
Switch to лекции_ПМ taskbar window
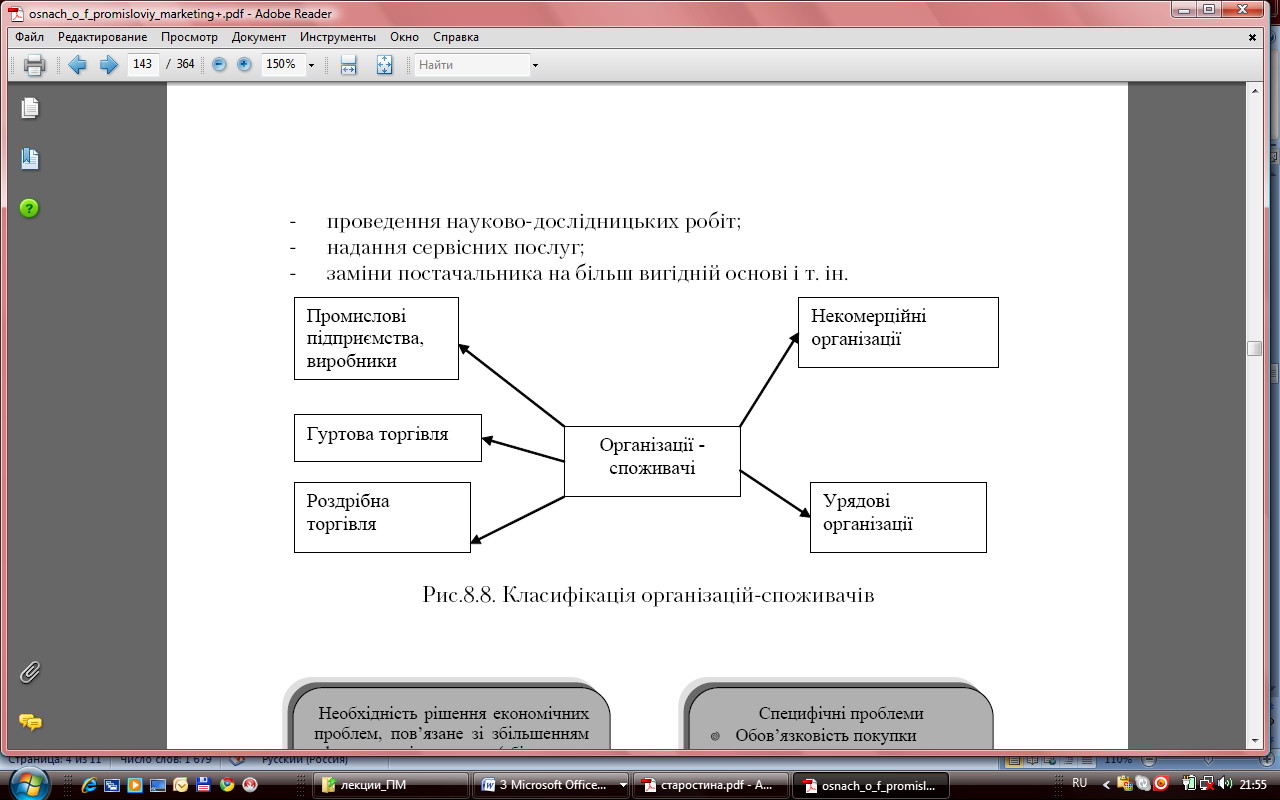[x=391, y=785]
